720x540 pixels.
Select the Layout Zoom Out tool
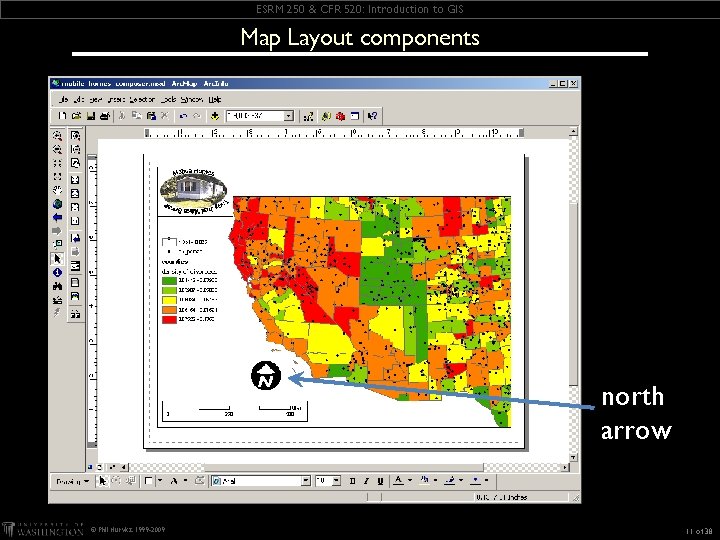[x=75, y=149]
